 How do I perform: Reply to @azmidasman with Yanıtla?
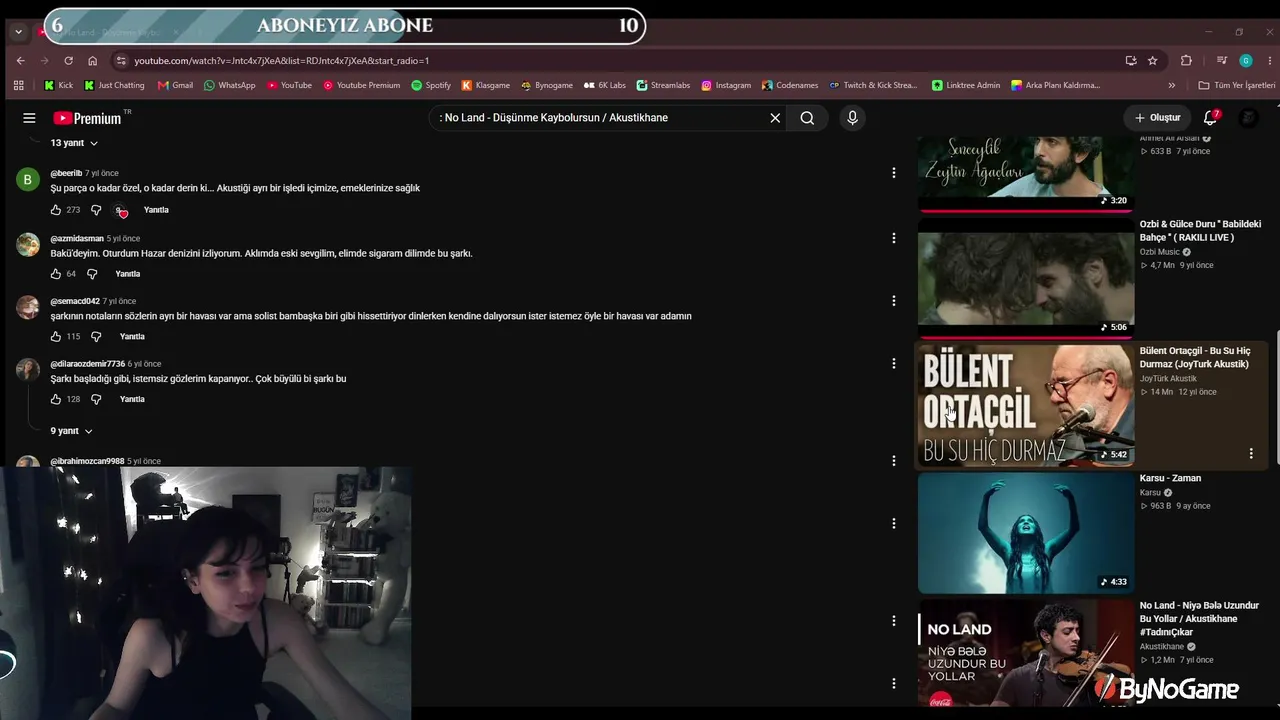(x=127, y=274)
